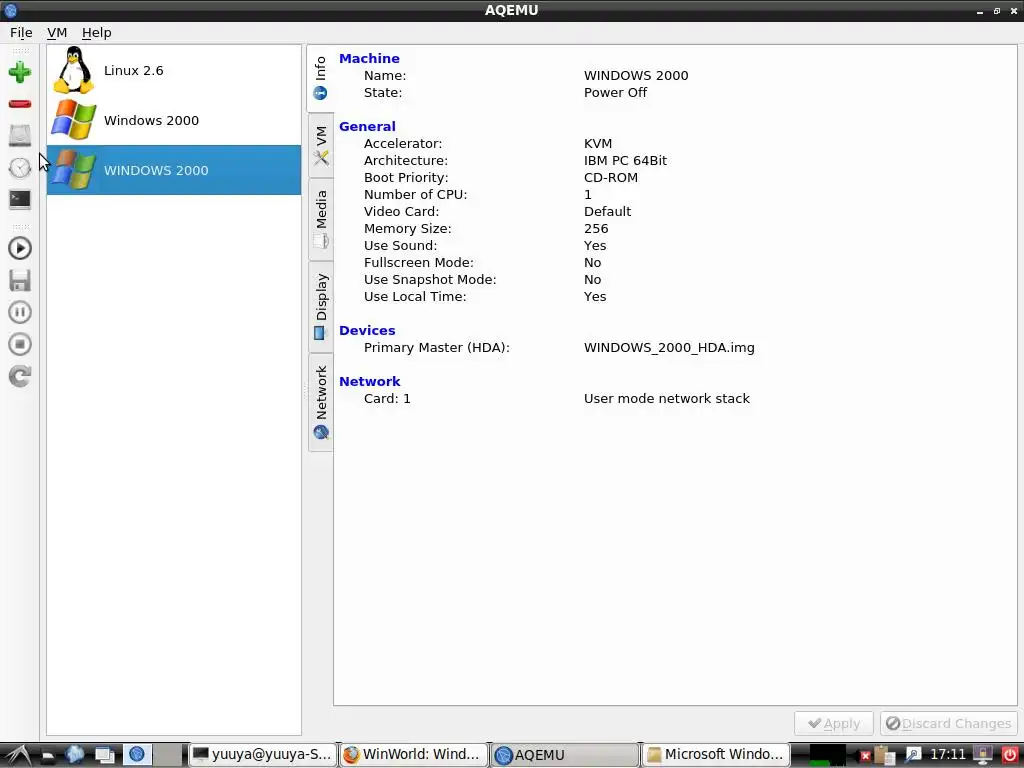Viewport: 1024px width, 768px height.
Task: Stop the virtual machine
Action: pyautogui.click(x=20, y=344)
